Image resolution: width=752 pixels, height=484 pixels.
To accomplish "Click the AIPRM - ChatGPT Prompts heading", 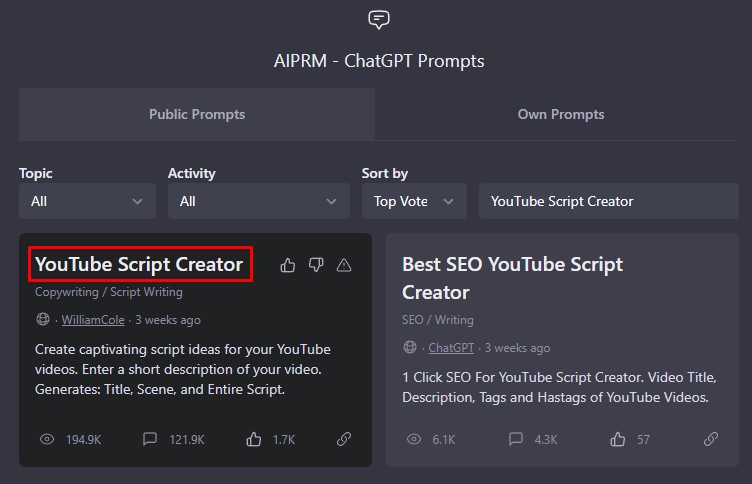I will pos(379,61).
